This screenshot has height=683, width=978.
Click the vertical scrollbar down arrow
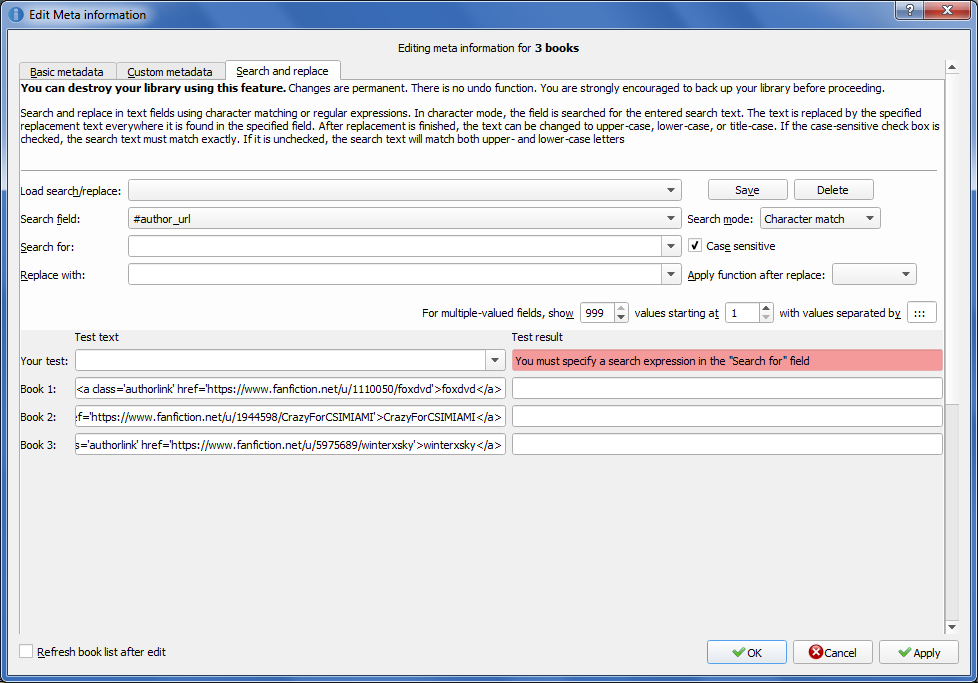tap(951, 627)
